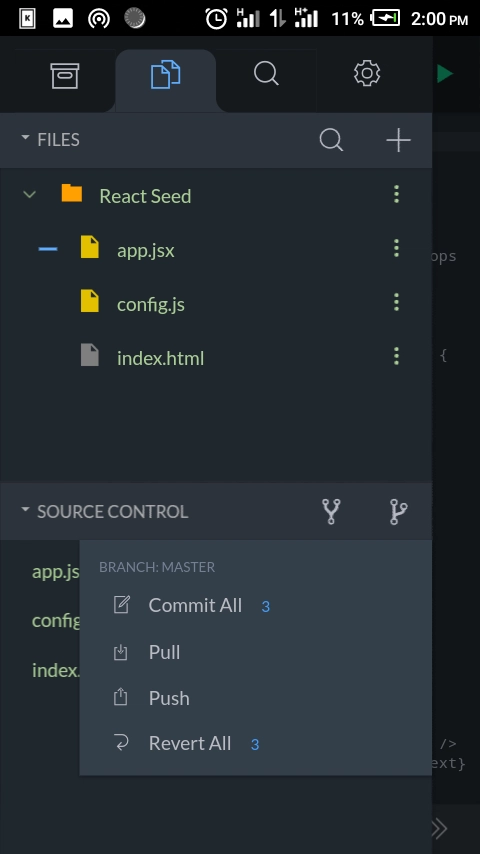
Task: Collapse the React Seed folder chevron
Action: tap(29, 194)
